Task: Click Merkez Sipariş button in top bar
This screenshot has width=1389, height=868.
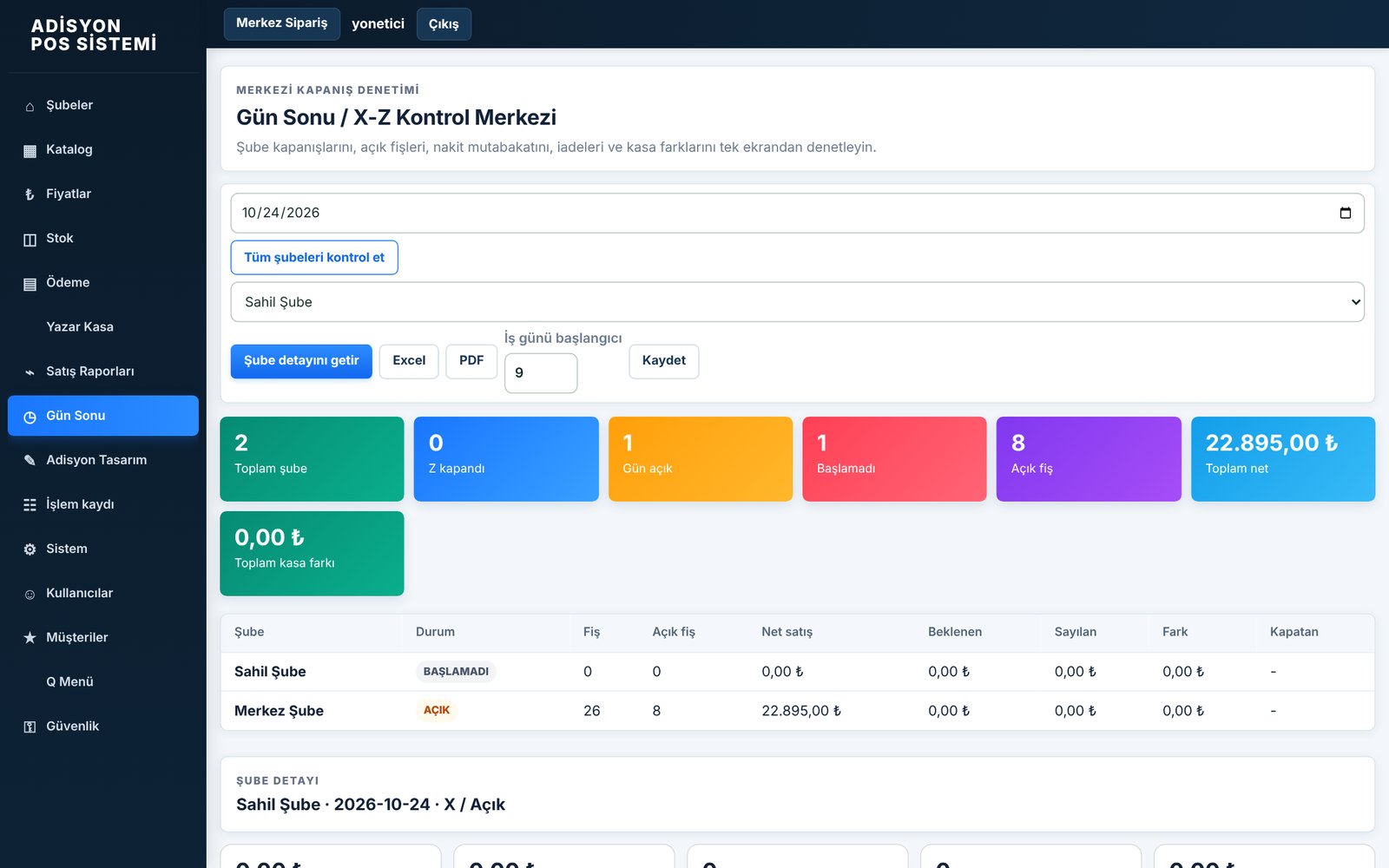Action: [x=281, y=23]
